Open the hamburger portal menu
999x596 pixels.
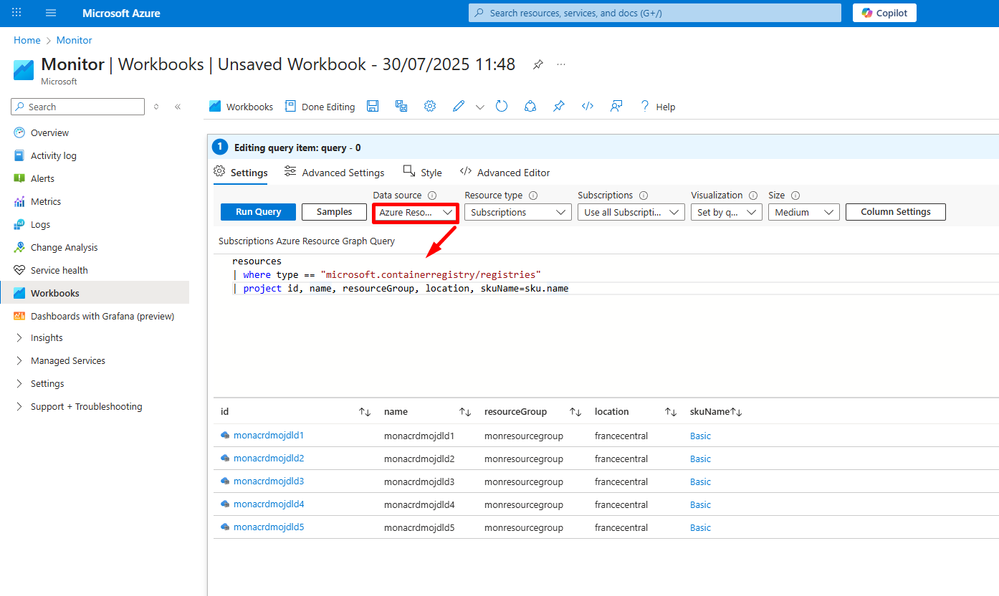click(x=51, y=13)
